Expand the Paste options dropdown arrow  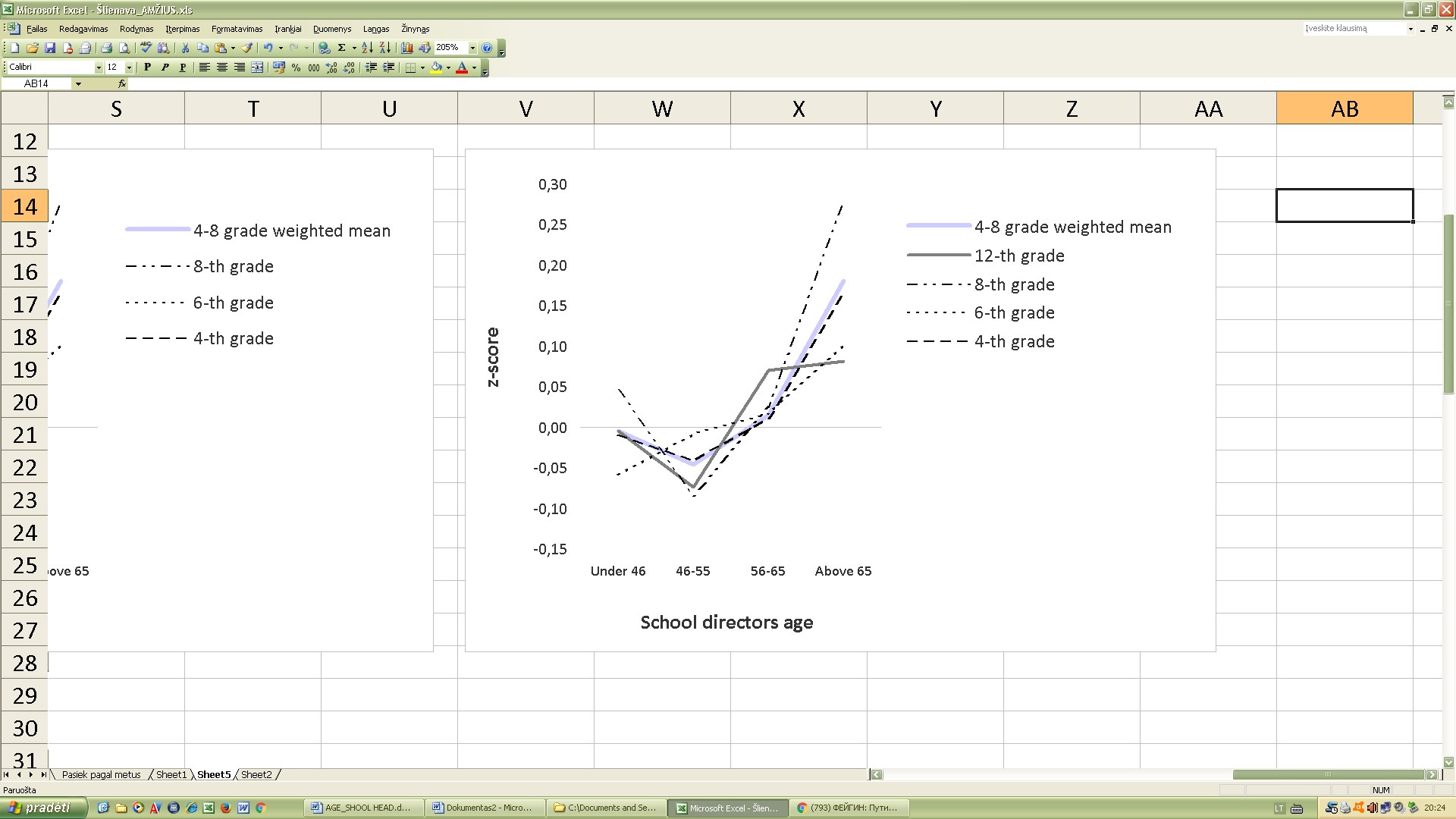point(233,48)
